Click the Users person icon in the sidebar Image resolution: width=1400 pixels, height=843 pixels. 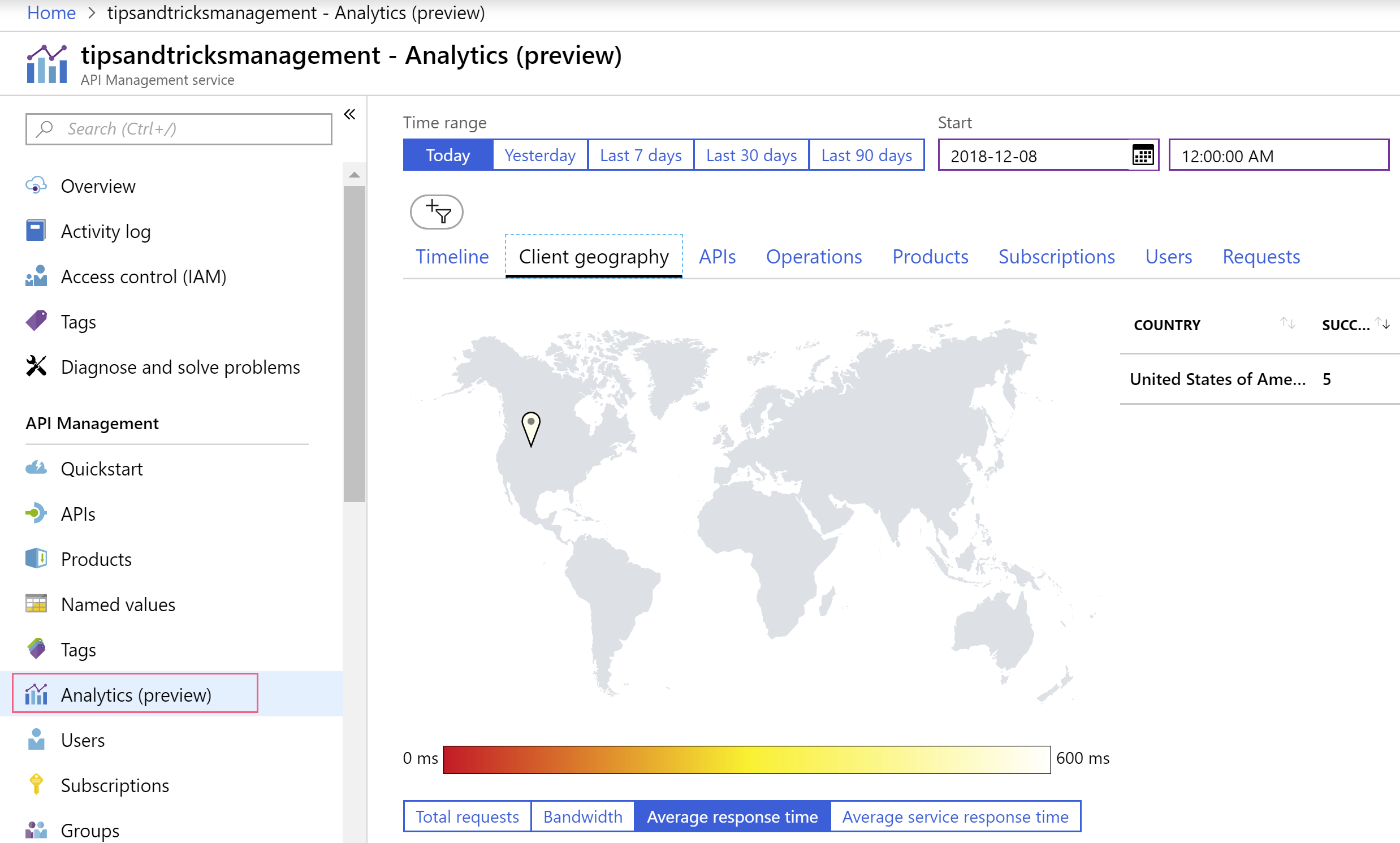(36, 740)
